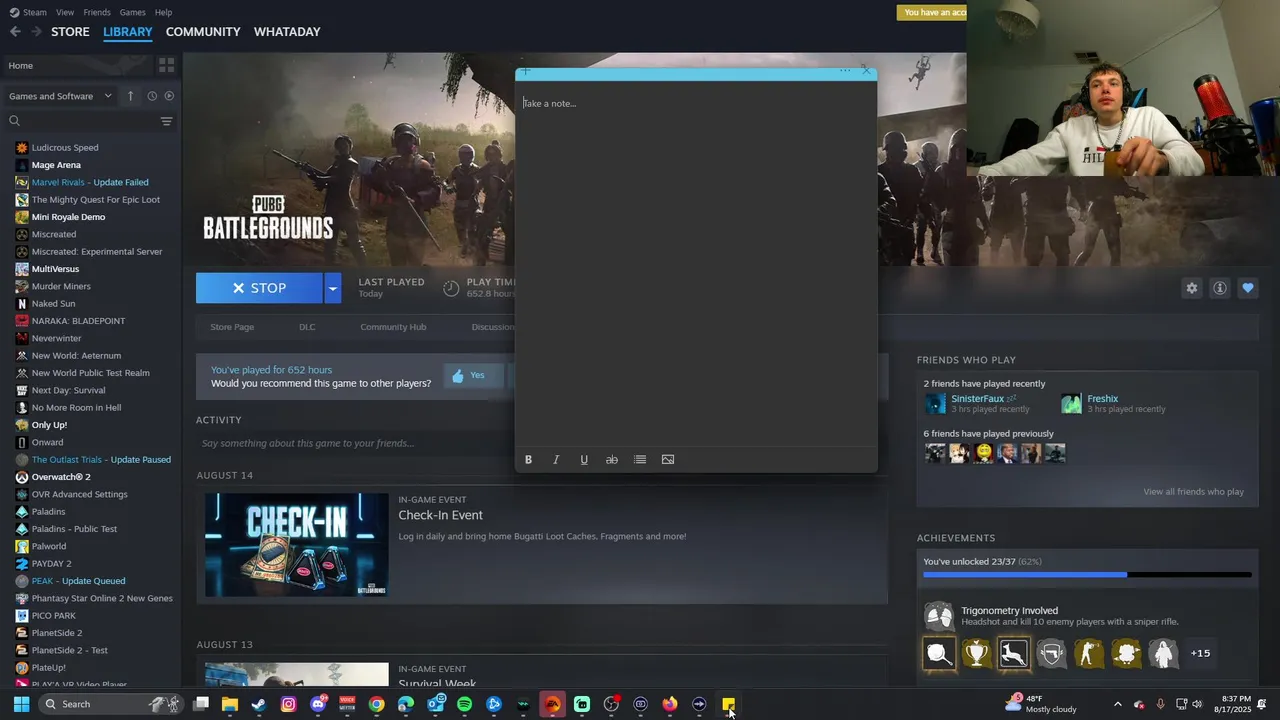View all friends who play
Screen dimensions: 1280x720
[x=1193, y=492]
